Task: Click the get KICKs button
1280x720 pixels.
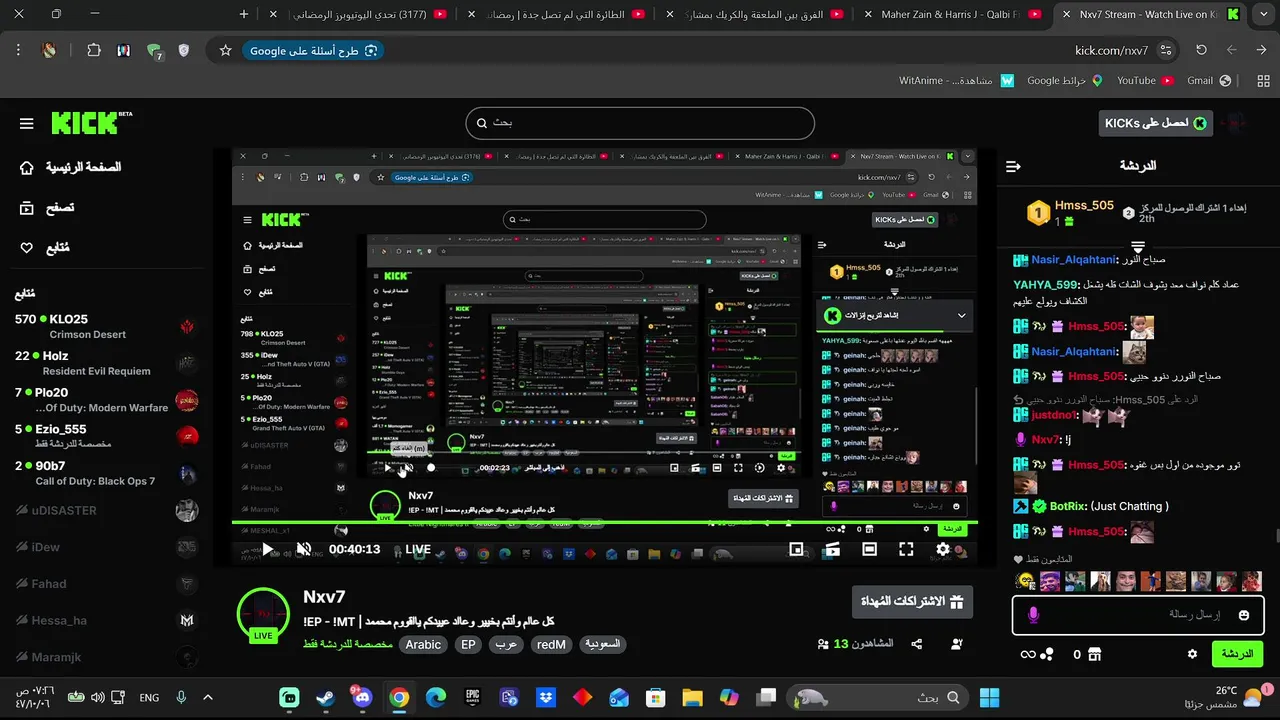Action: [1155, 123]
